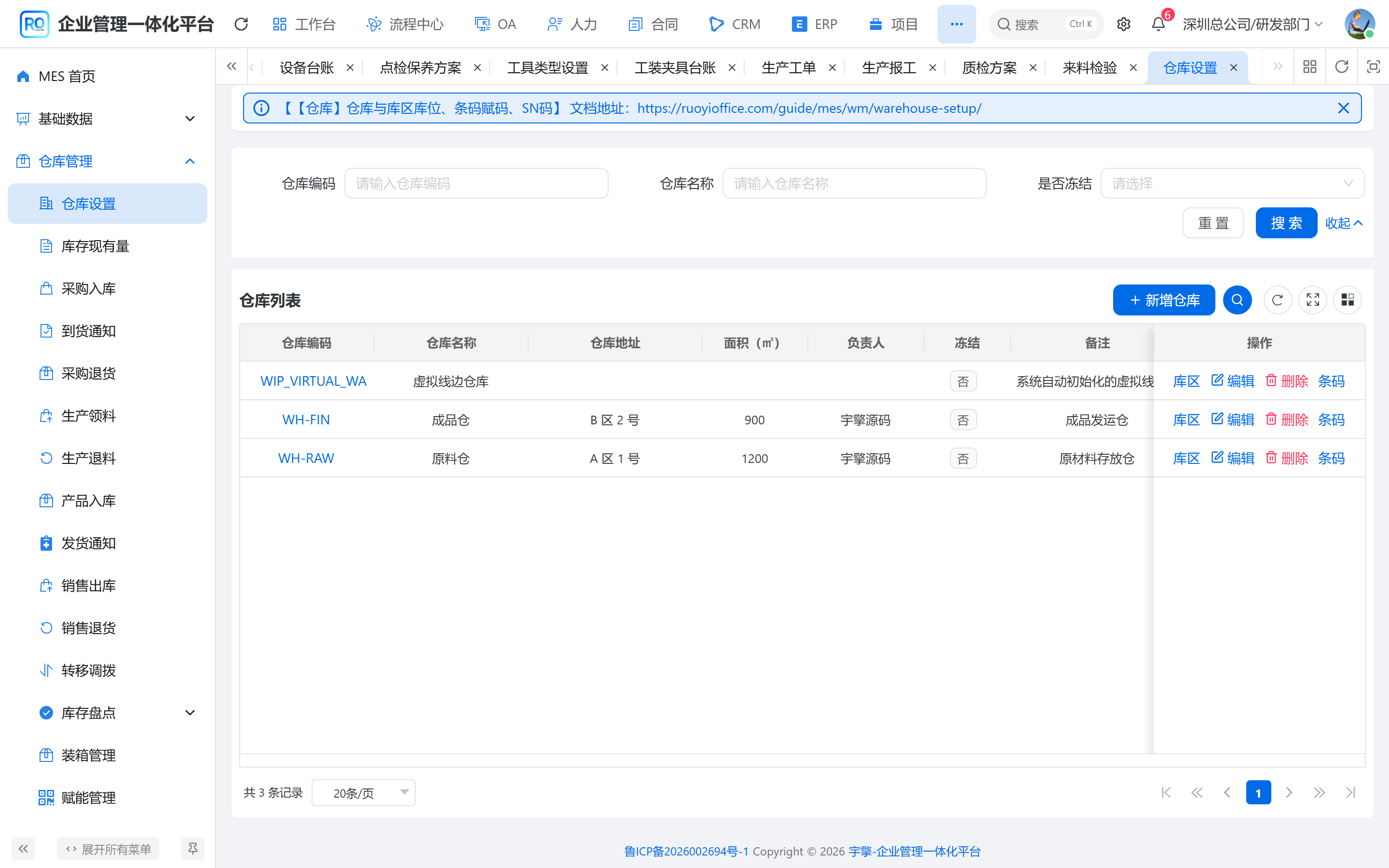Screen dimensions: 1389x868
Task: Dismiss the blue info banner
Action: click(x=1343, y=108)
